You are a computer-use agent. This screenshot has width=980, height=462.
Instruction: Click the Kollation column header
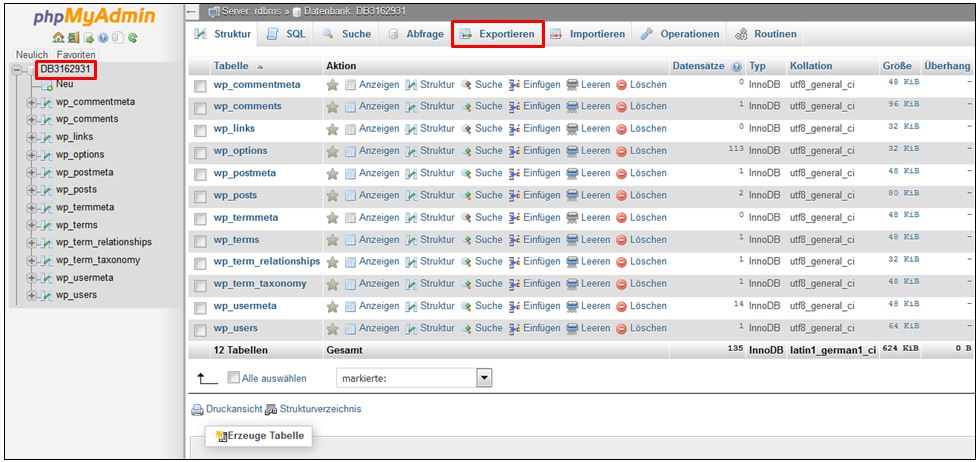click(x=811, y=66)
